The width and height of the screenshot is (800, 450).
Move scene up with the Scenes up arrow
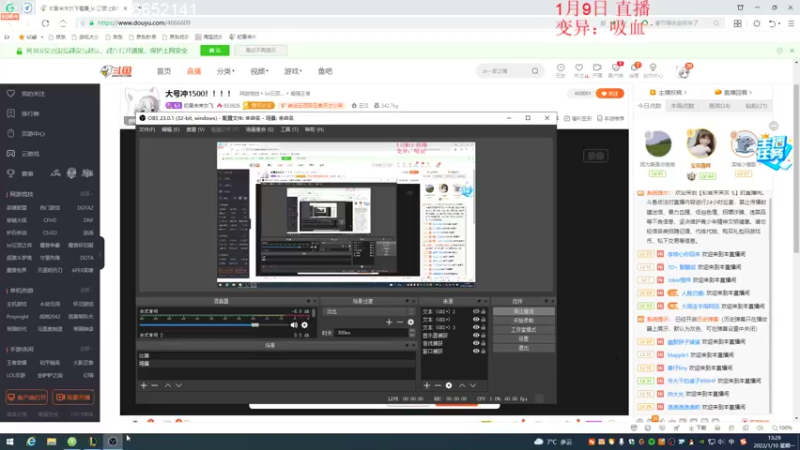pos(167,385)
